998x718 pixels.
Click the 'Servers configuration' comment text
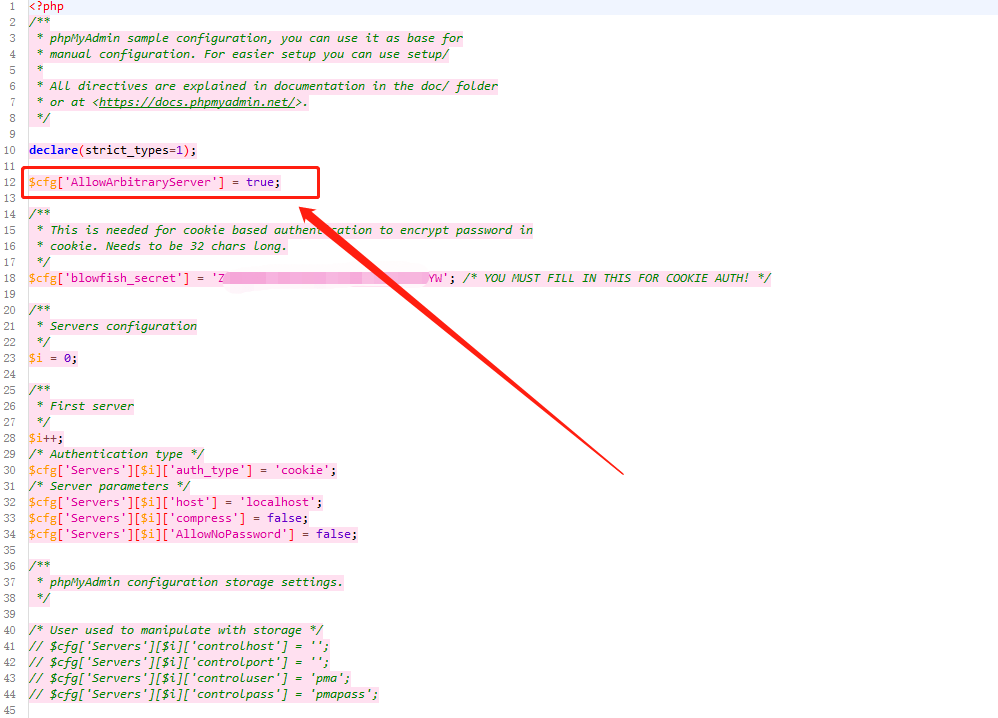(123, 326)
